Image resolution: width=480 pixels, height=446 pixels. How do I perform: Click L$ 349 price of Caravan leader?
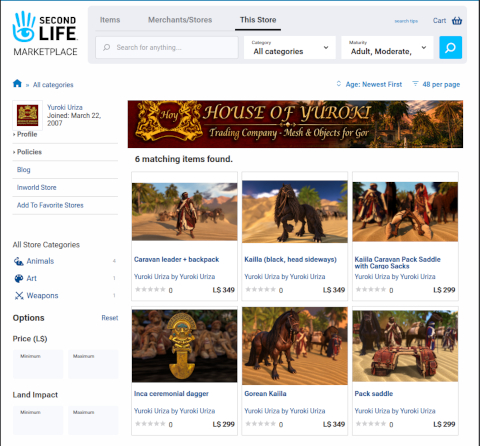(x=224, y=290)
